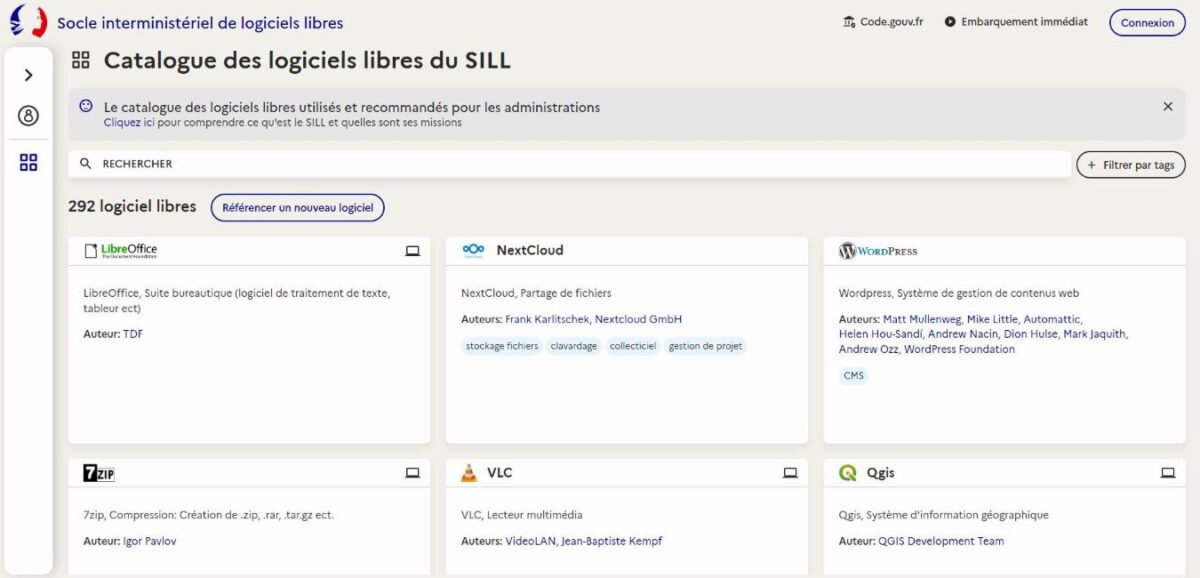Open the account icon in sidebar

click(28, 116)
